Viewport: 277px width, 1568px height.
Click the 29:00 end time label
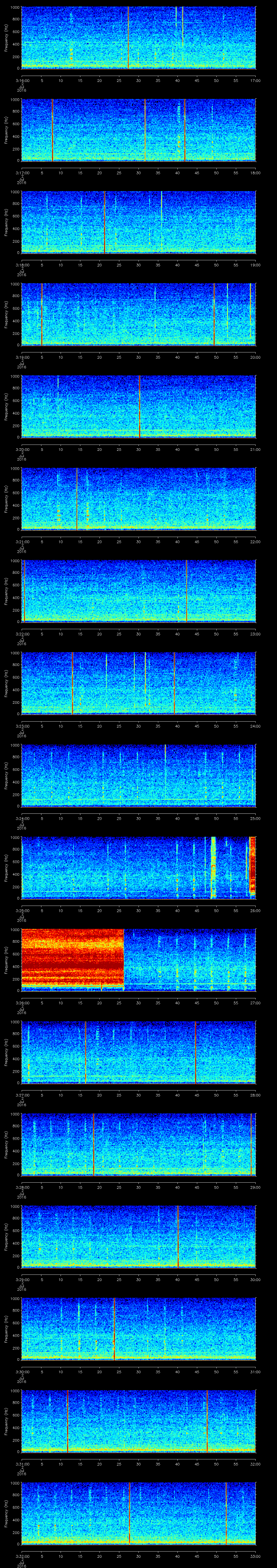[255, 1187]
